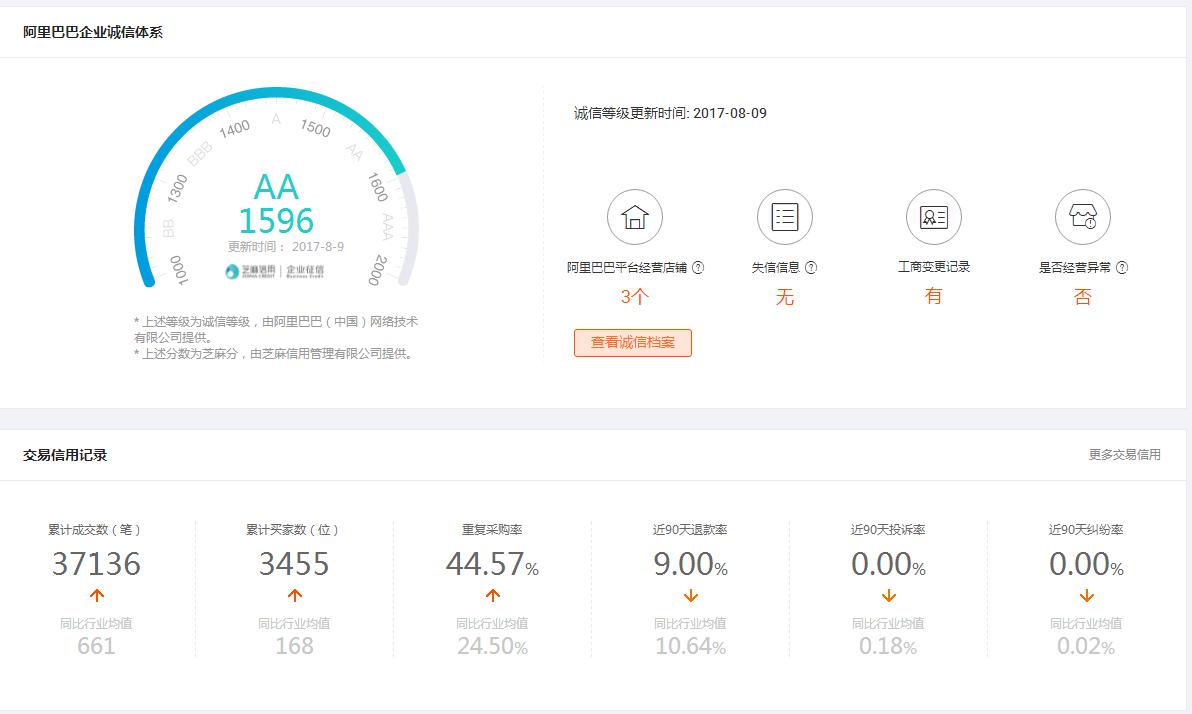Click the AA 1596 credit score gauge
1192x714 pixels.
(x=276, y=204)
